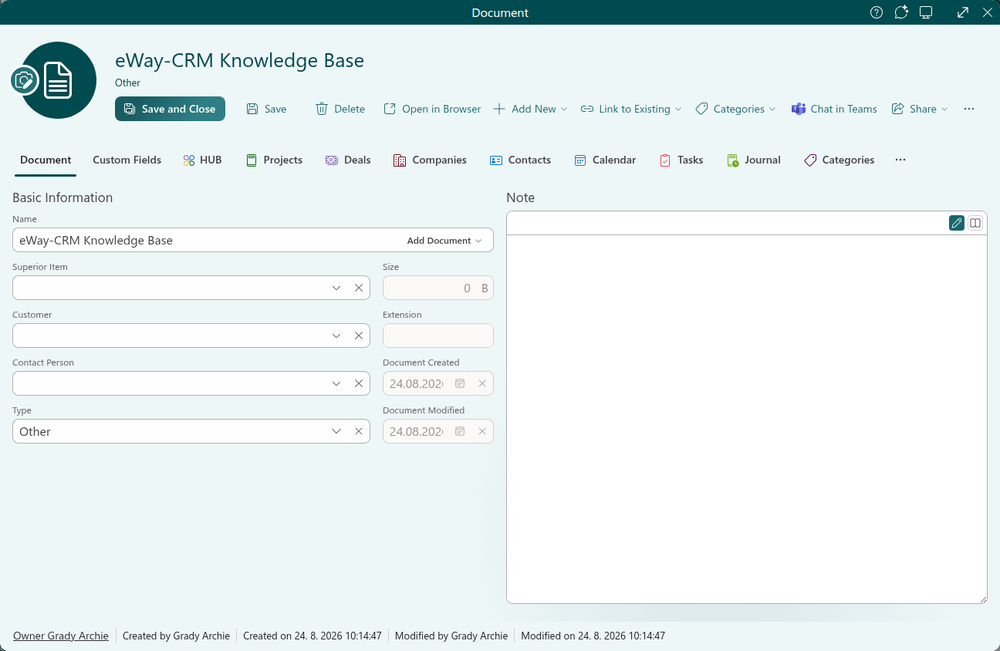The image size is (1000, 651).
Task: Click inside the Note text area
Action: pyautogui.click(x=746, y=419)
